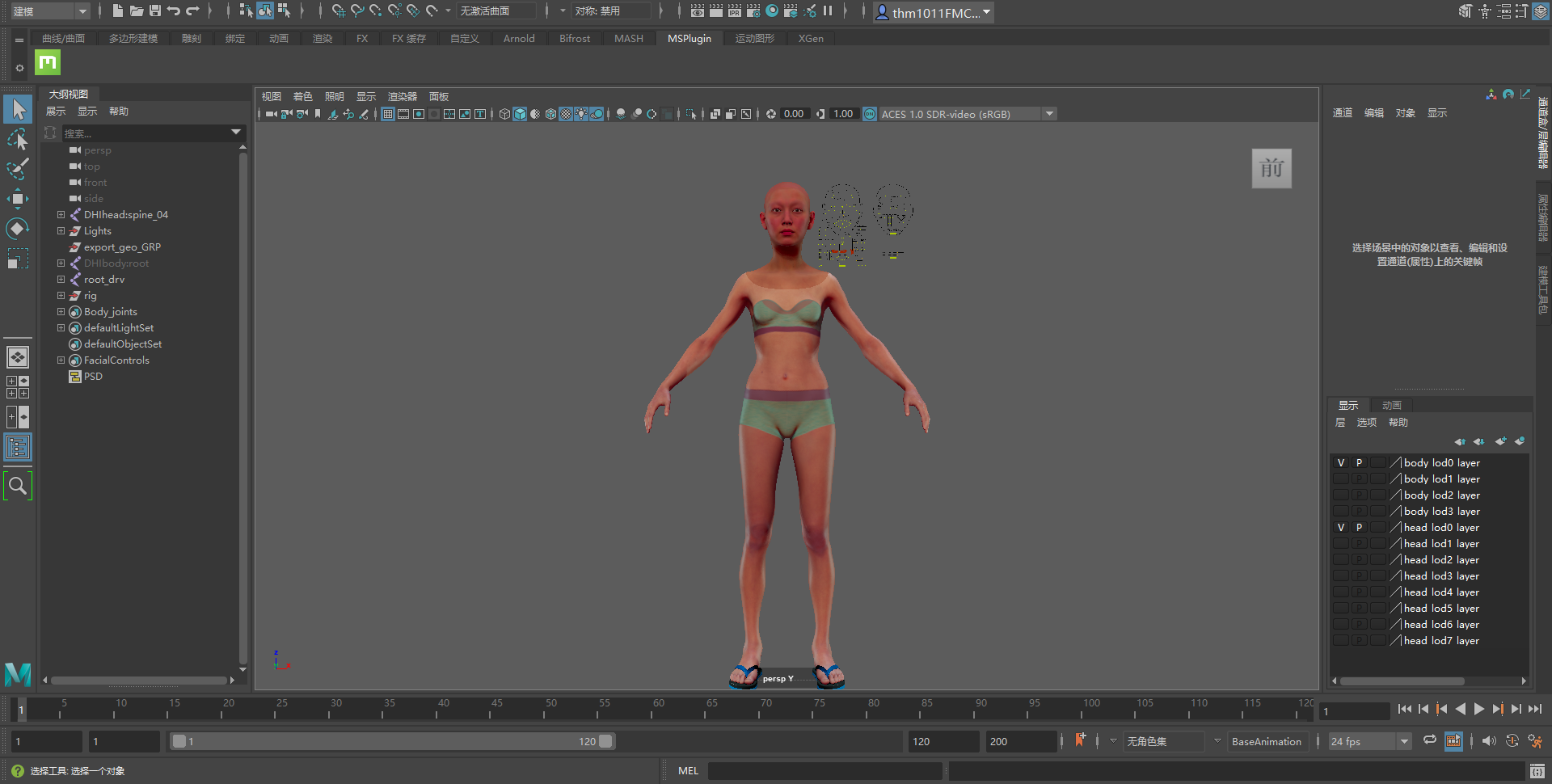
Task: Open the script editor icon
Action: (x=1537, y=771)
